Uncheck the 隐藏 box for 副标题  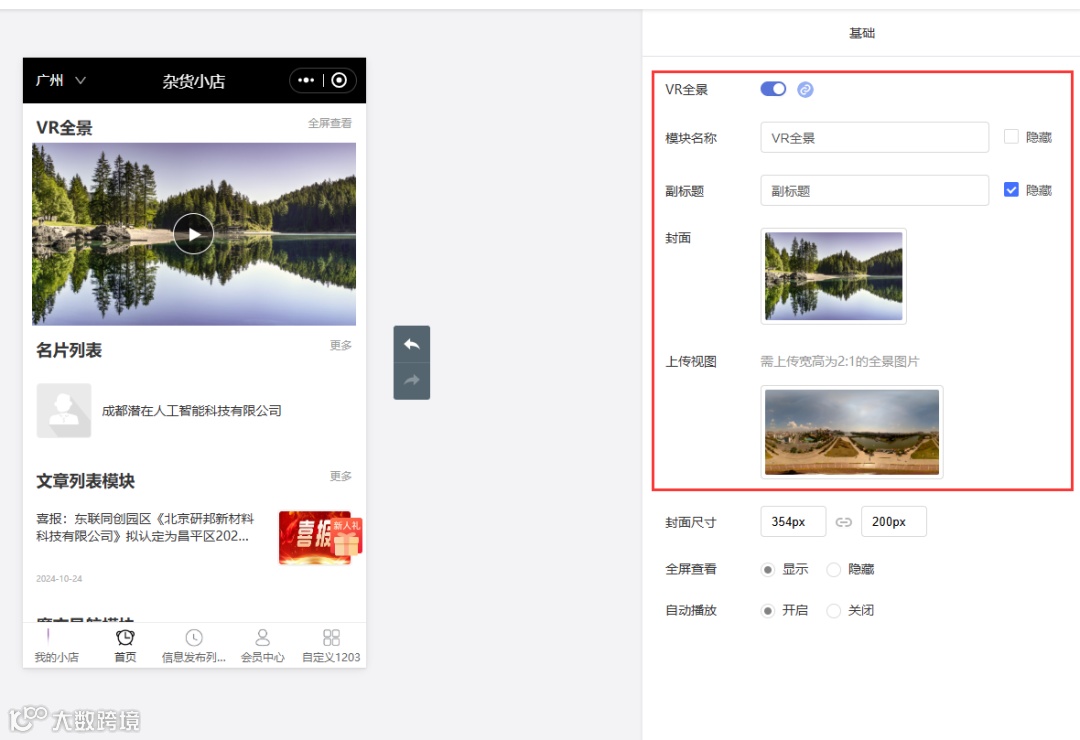tap(1011, 189)
